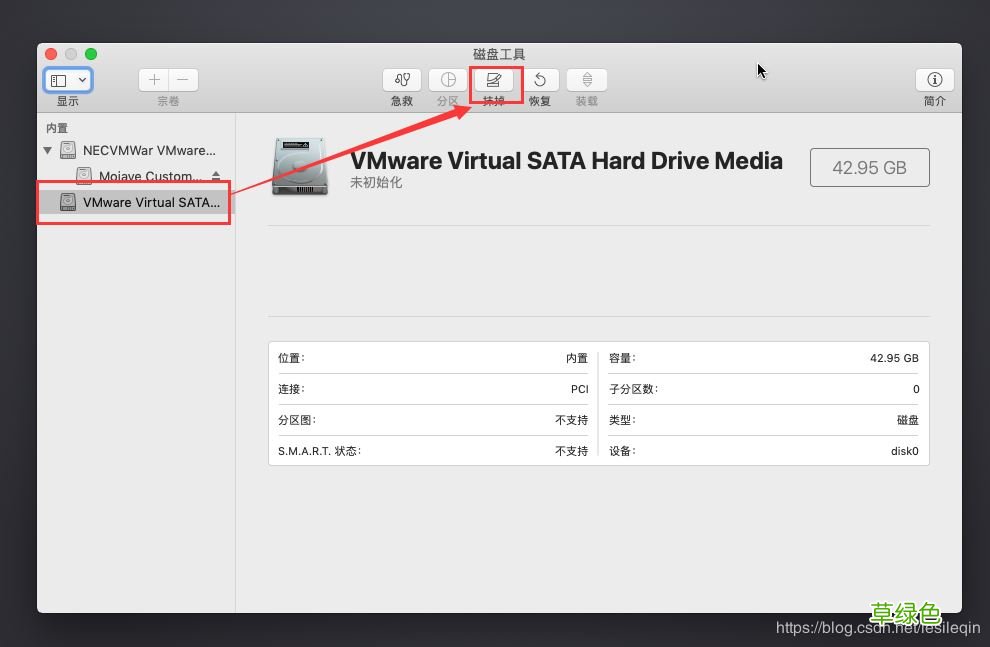Screen dimensions: 990x647
Task: Click the remove volume minus button
Action: tap(183, 80)
